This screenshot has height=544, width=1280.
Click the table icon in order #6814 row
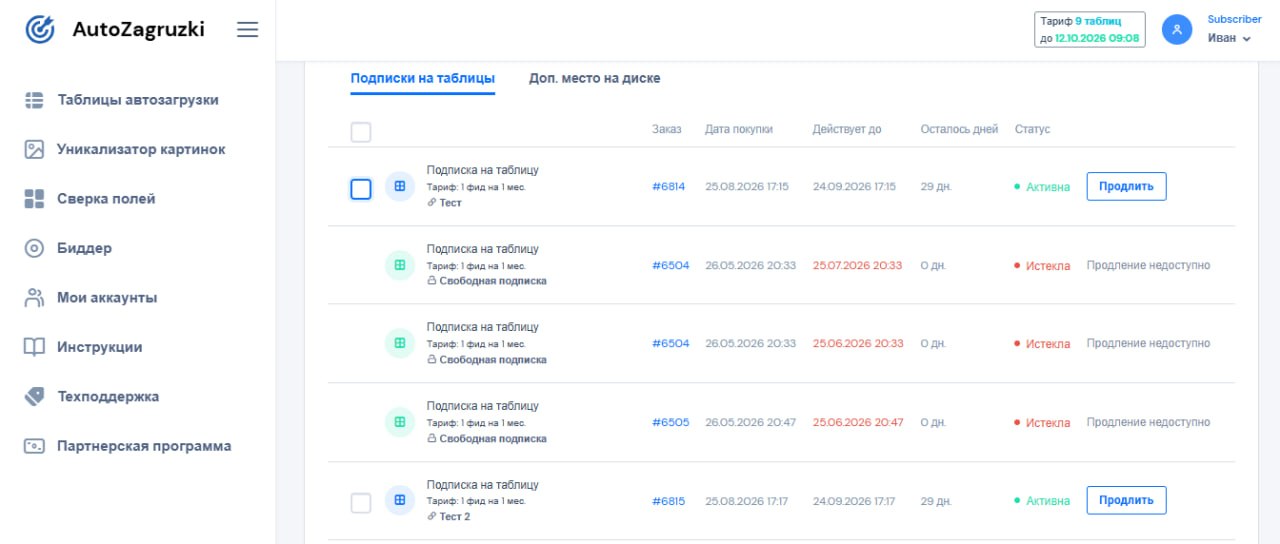pyautogui.click(x=400, y=186)
